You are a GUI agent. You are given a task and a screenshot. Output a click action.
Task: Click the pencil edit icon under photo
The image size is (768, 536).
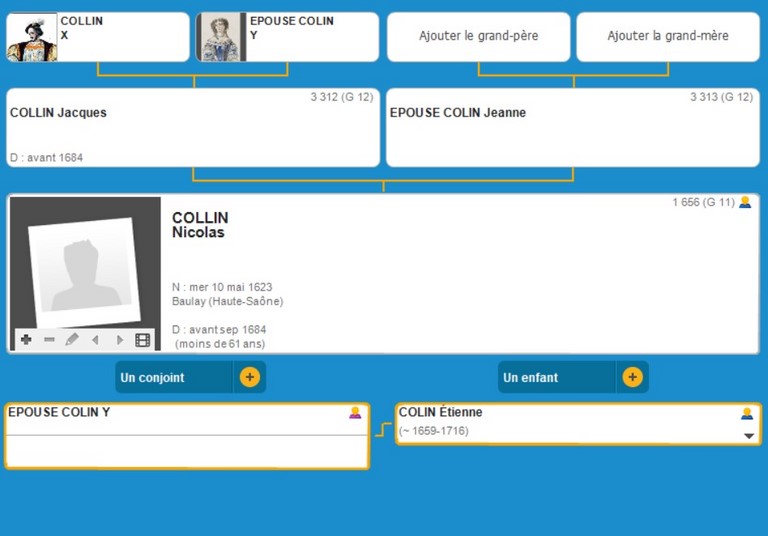pyautogui.click(x=72, y=340)
